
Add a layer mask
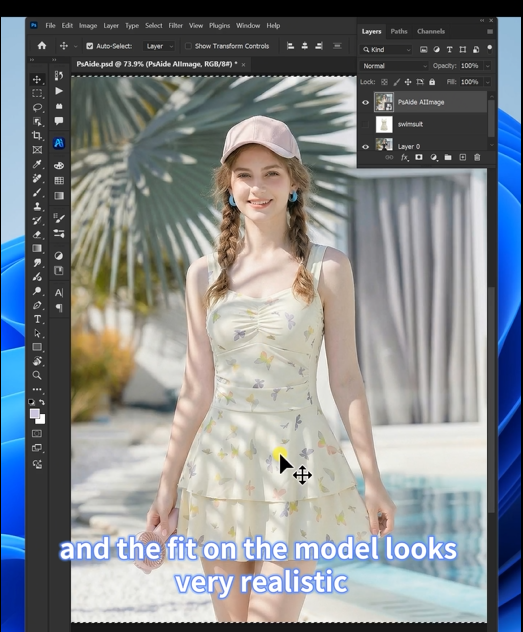[x=419, y=157]
